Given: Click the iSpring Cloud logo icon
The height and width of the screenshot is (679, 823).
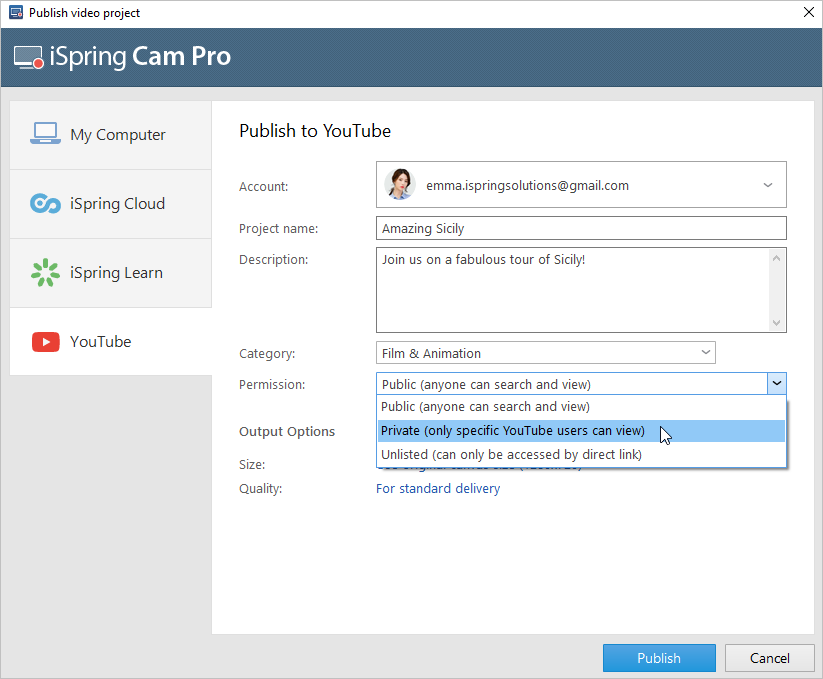Looking at the screenshot, I should pyautogui.click(x=45, y=204).
